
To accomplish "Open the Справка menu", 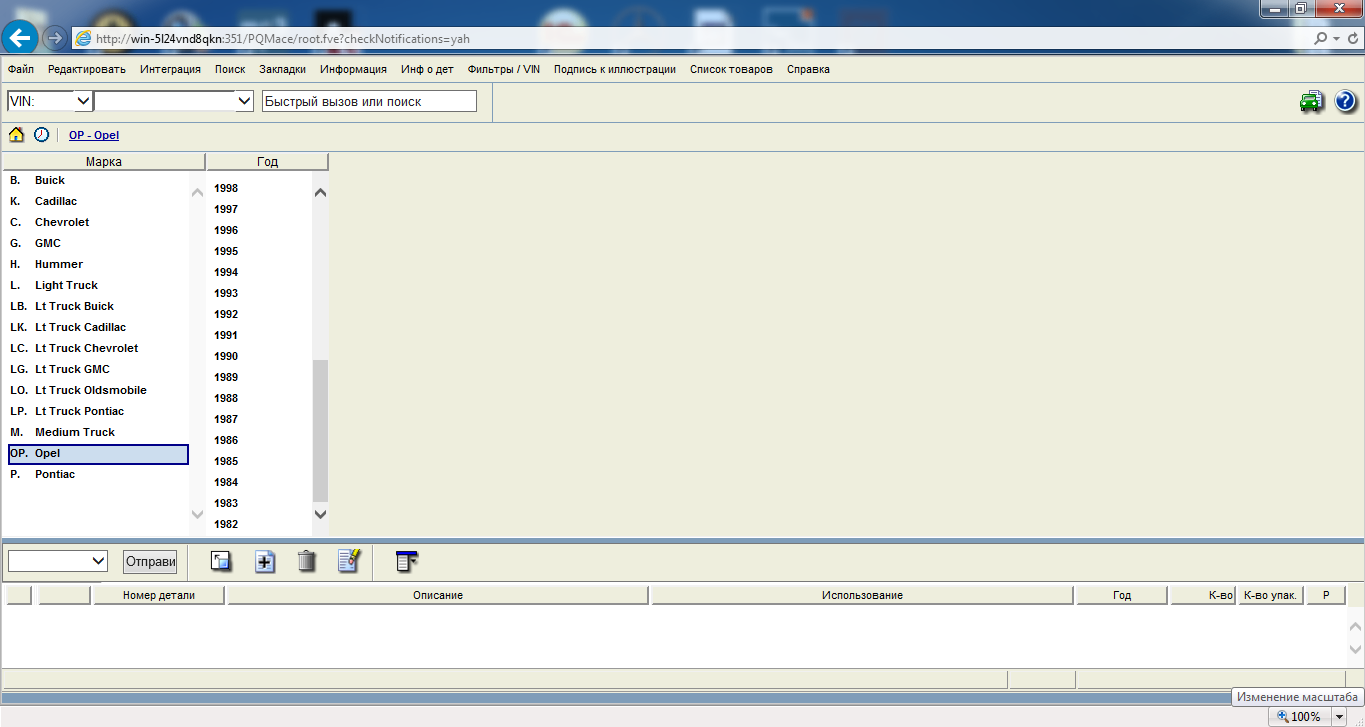I will (808, 69).
